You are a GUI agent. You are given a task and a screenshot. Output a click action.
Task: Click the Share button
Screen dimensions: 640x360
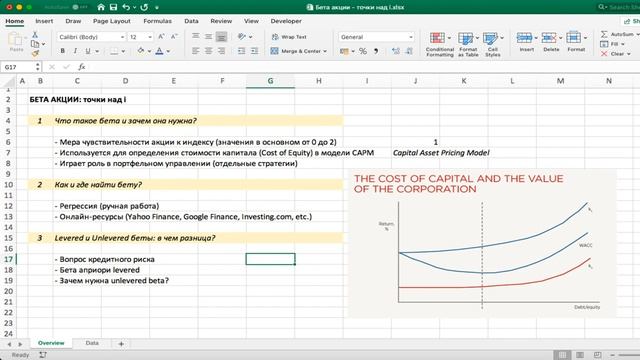click(631, 21)
